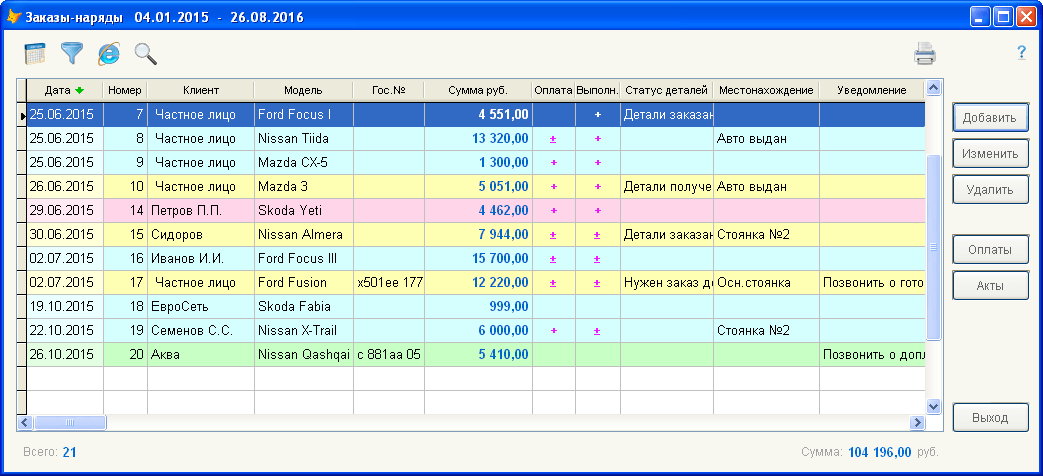The height and width of the screenshot is (476, 1043).
Task: Select the Nissan X-Trail cell
Action: pos(303,330)
